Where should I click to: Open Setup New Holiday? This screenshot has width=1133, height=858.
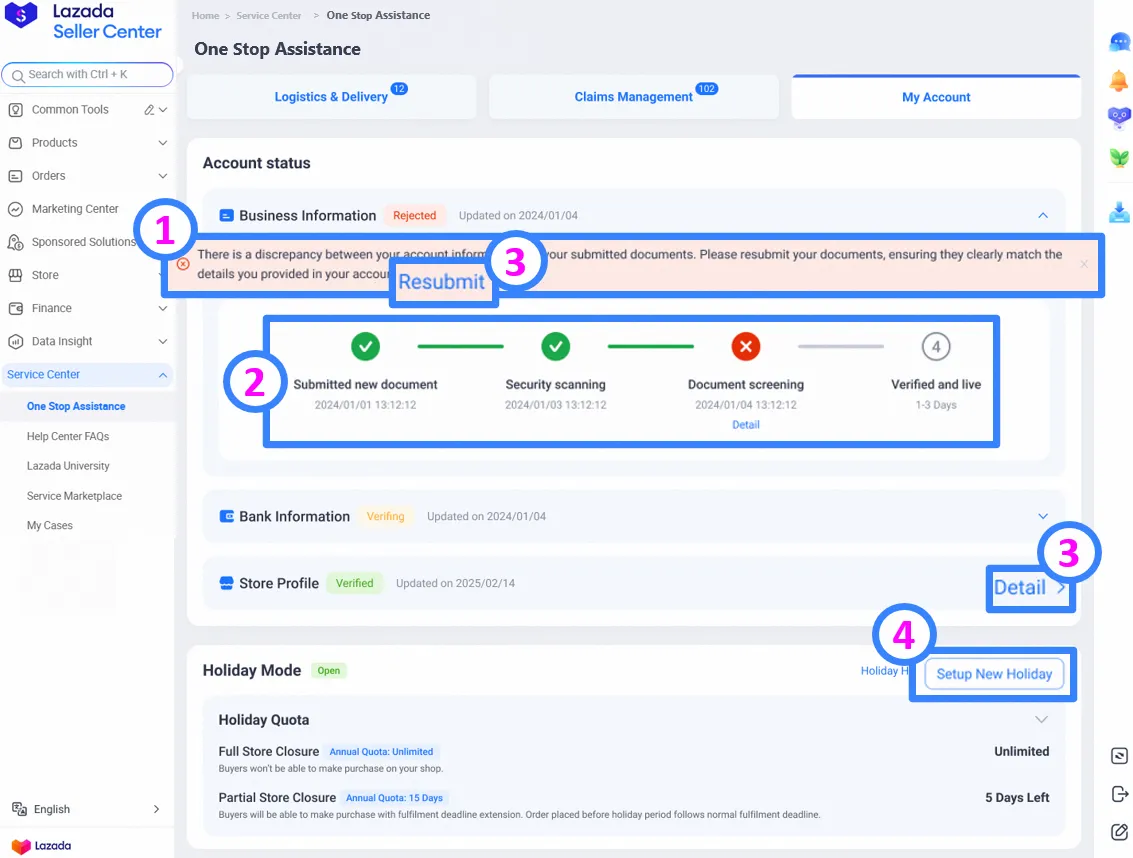993,674
